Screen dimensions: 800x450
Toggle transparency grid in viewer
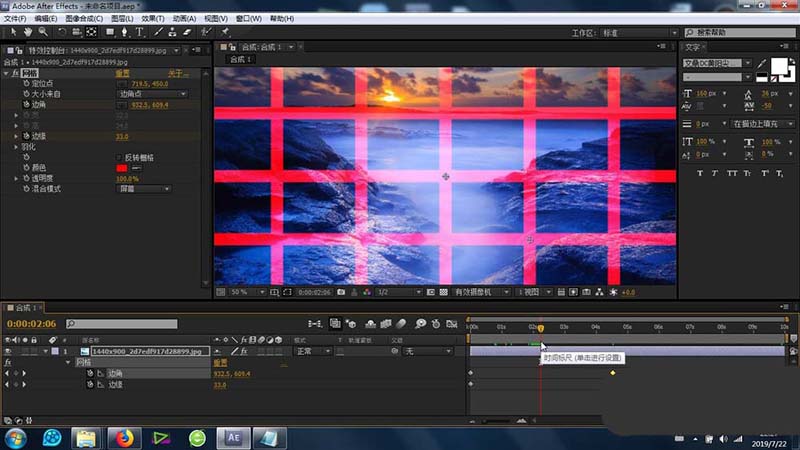[443, 292]
